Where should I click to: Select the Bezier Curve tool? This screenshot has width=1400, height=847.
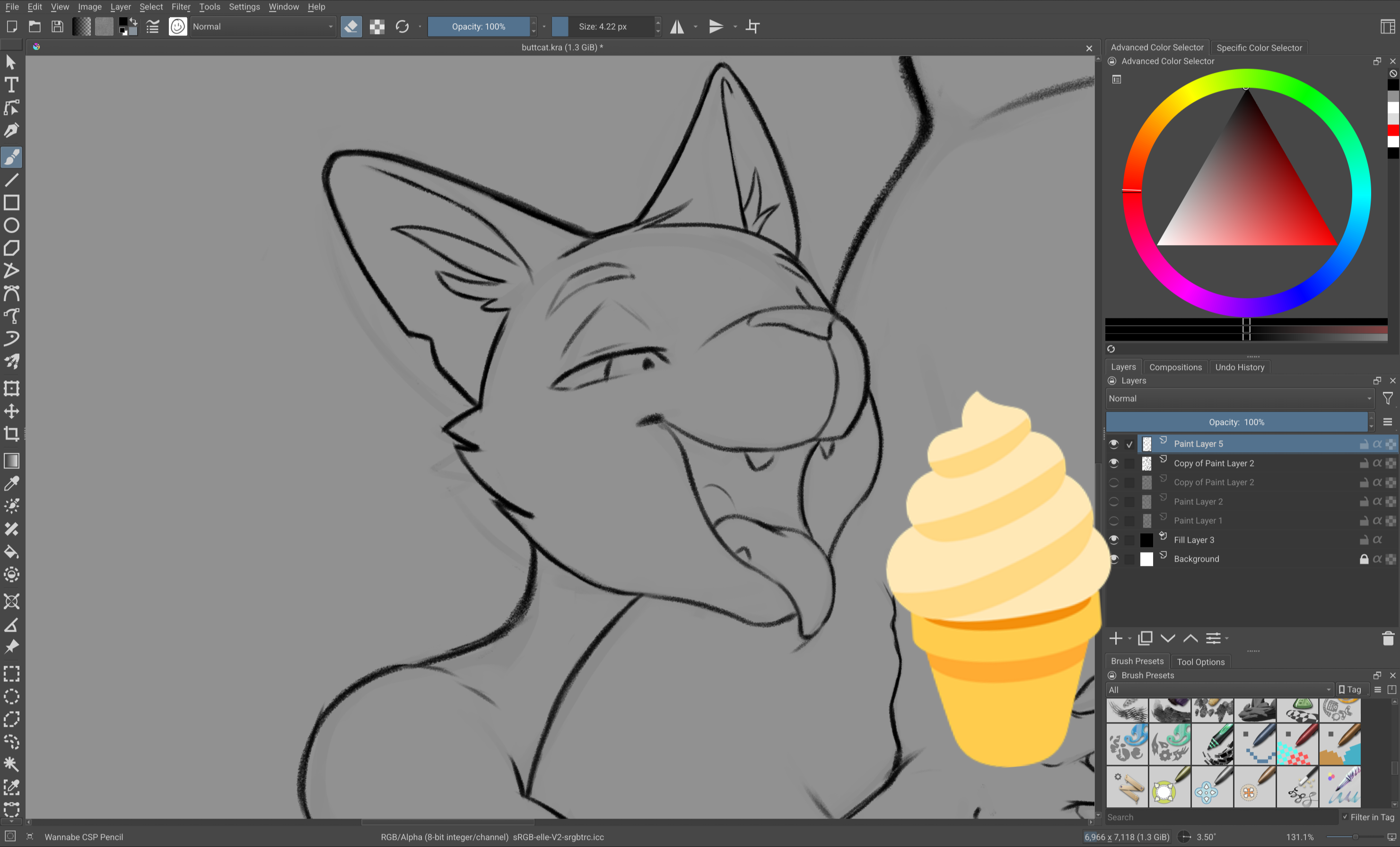pyautogui.click(x=11, y=293)
